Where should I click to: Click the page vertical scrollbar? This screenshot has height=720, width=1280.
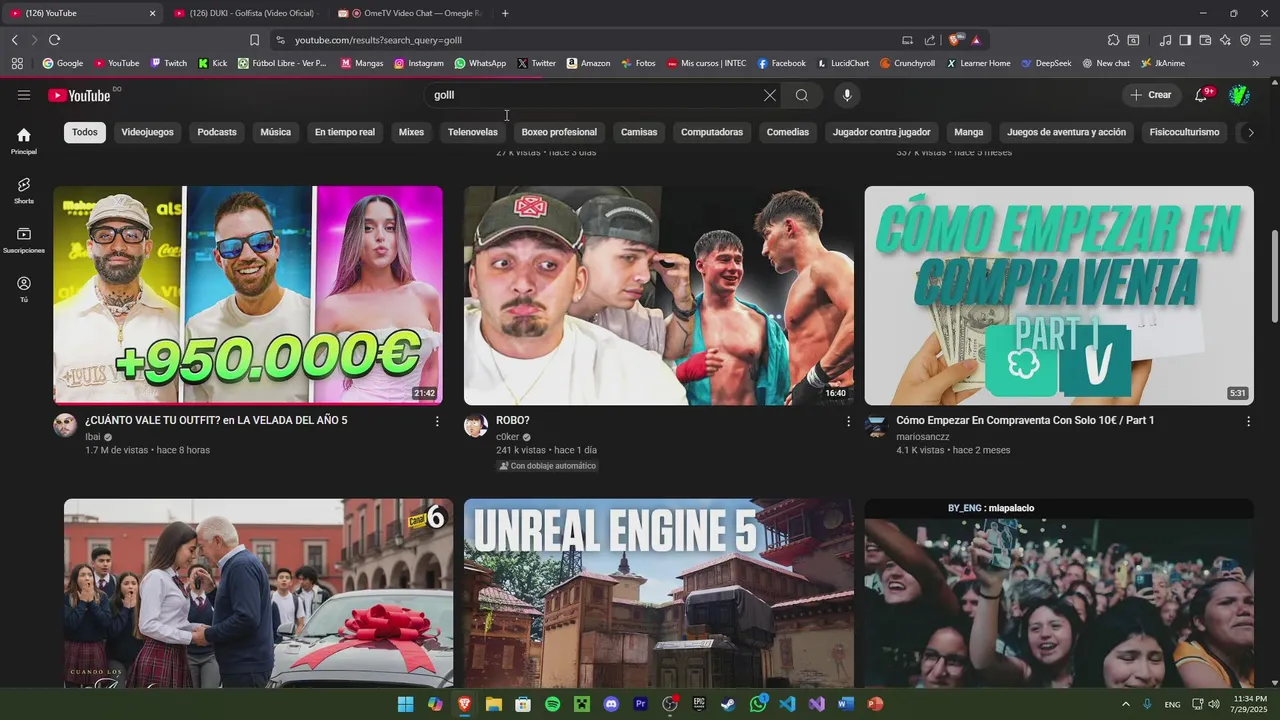[x=1274, y=276]
